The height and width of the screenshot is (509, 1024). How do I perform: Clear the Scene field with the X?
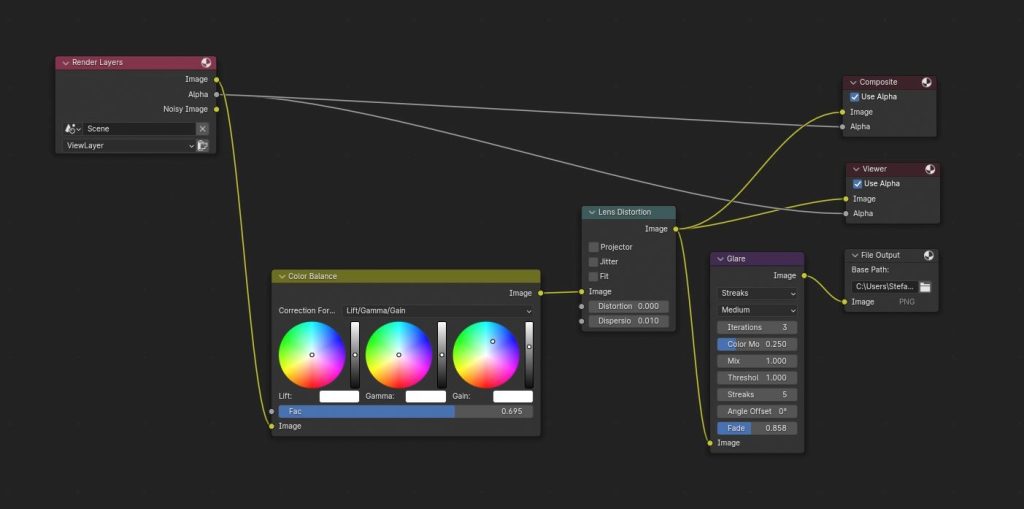202,129
